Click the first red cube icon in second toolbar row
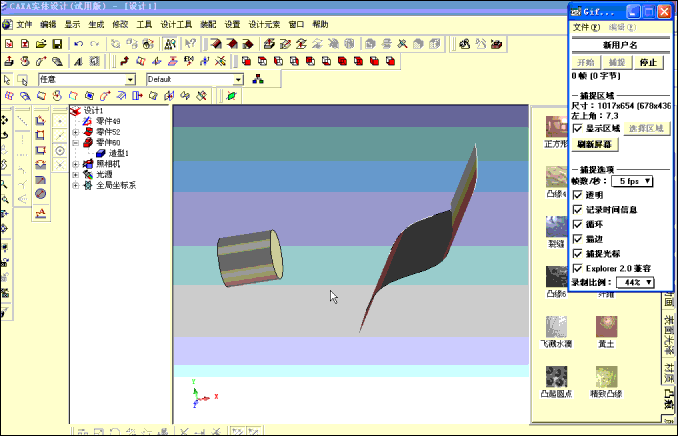Image resolution: width=678 pixels, height=436 pixels. click(x=246, y=61)
